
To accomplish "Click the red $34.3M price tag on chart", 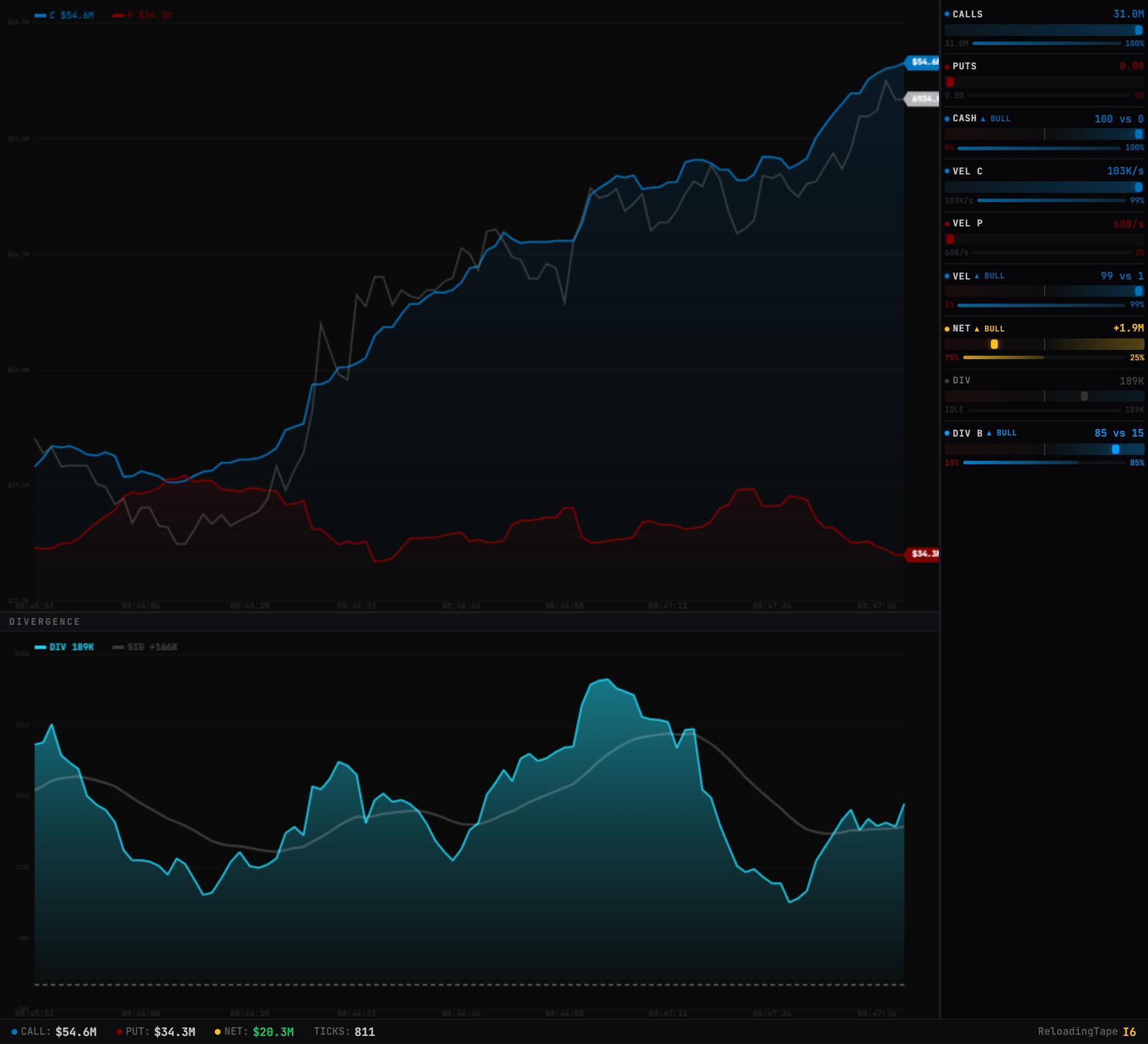I will [923, 554].
